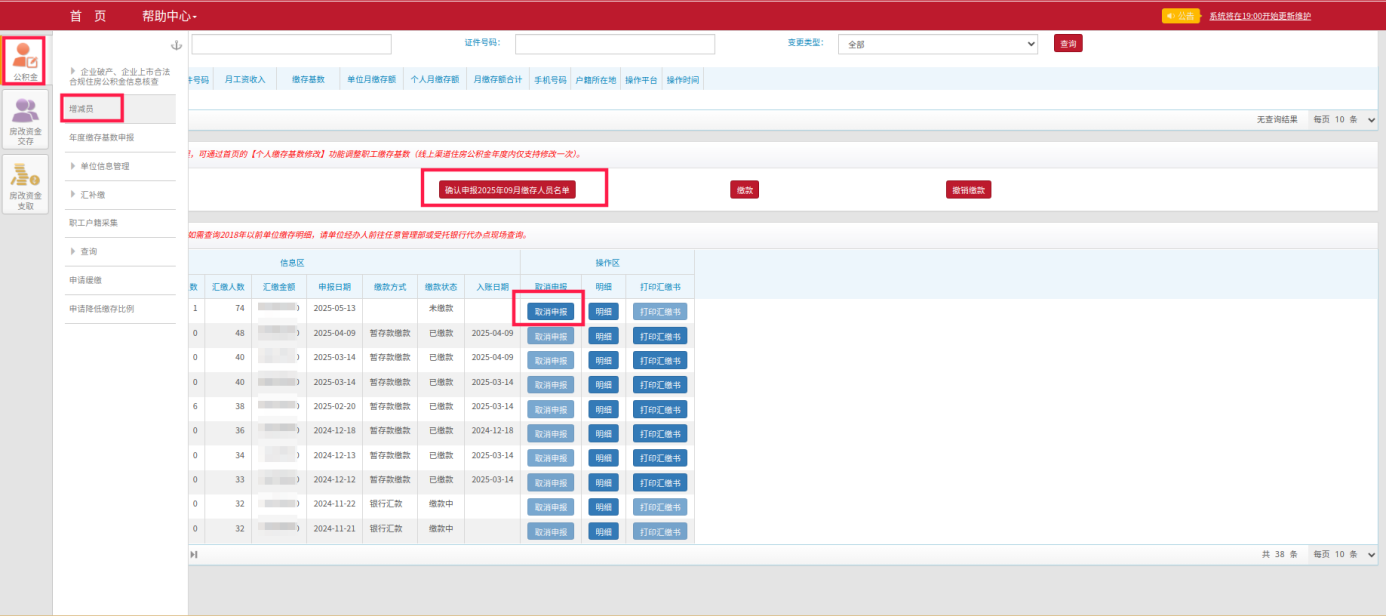Click the anchor pin icon in the menu panel
This screenshot has height=616, width=1386.
177,46
